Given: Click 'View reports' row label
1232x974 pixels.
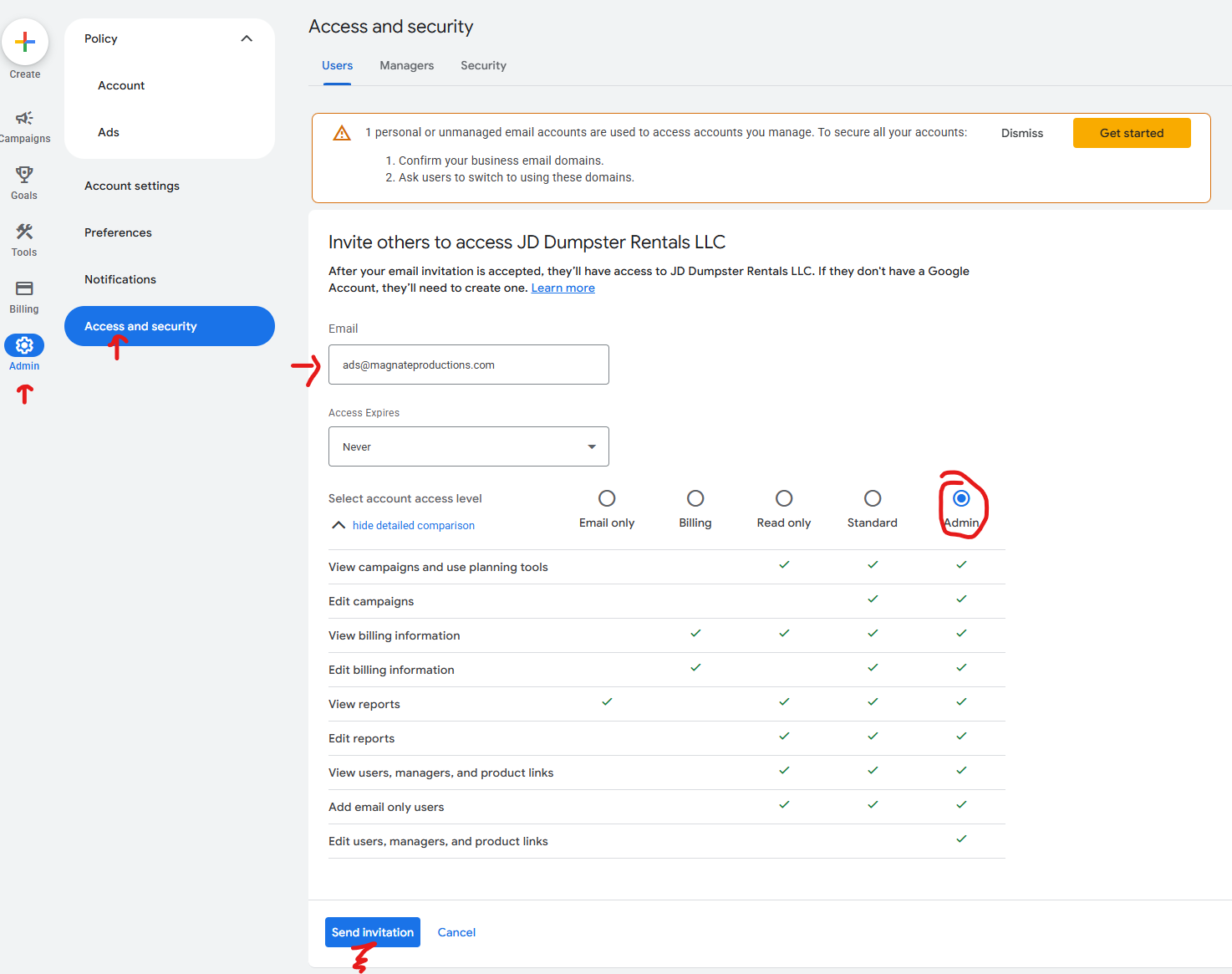Looking at the screenshot, I should click(364, 704).
